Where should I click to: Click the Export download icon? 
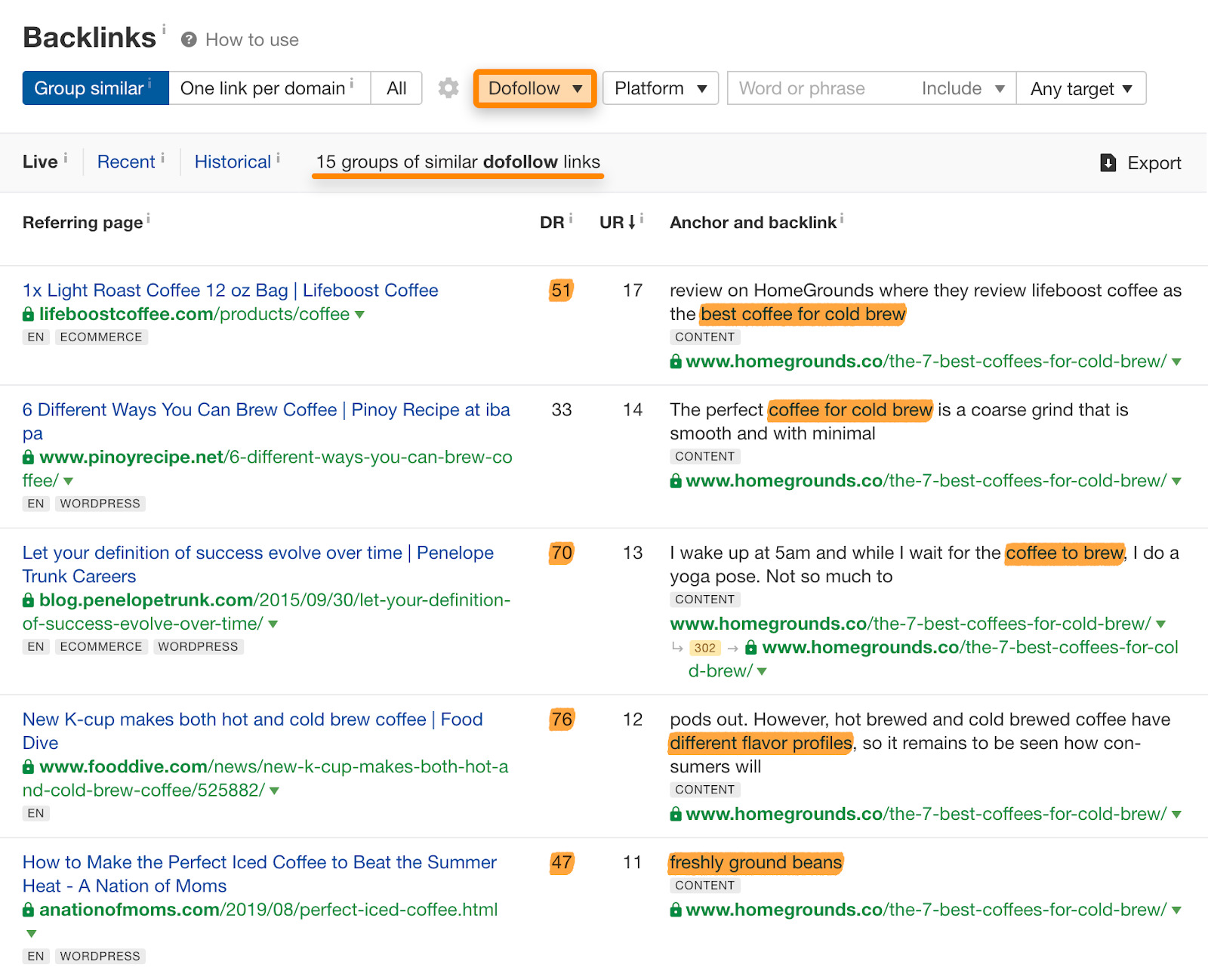point(1108,163)
